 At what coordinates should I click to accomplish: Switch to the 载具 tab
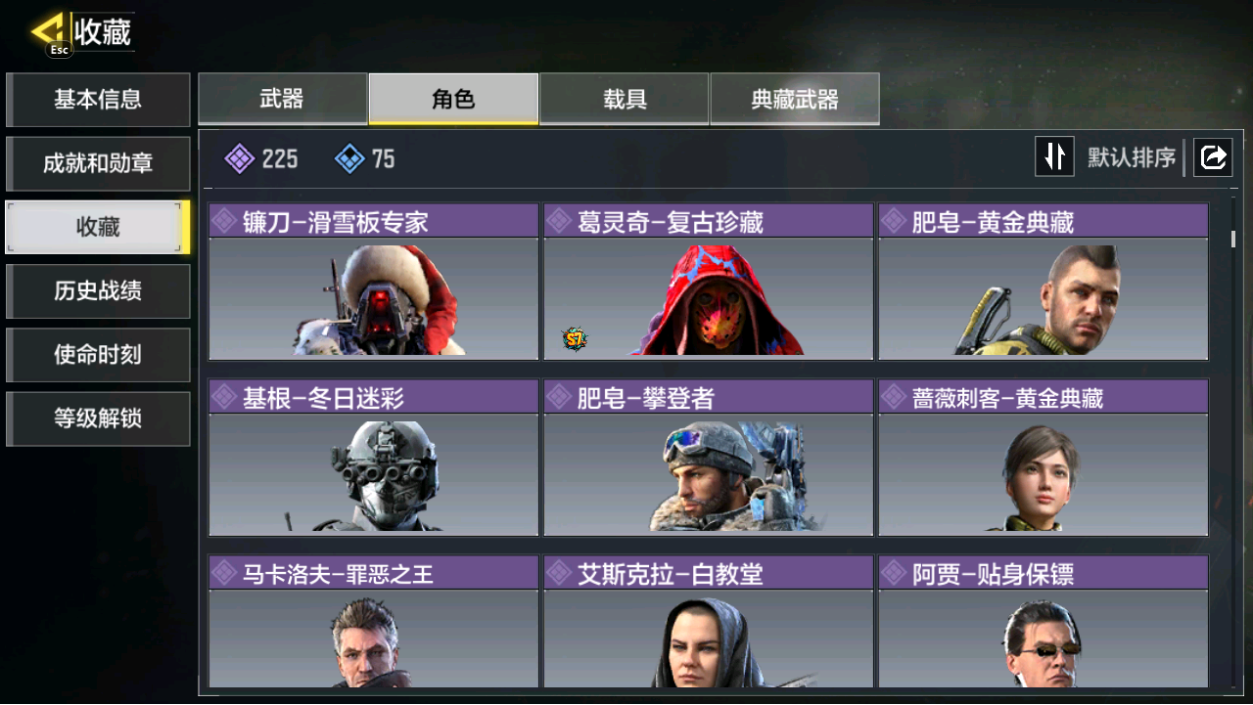click(624, 99)
